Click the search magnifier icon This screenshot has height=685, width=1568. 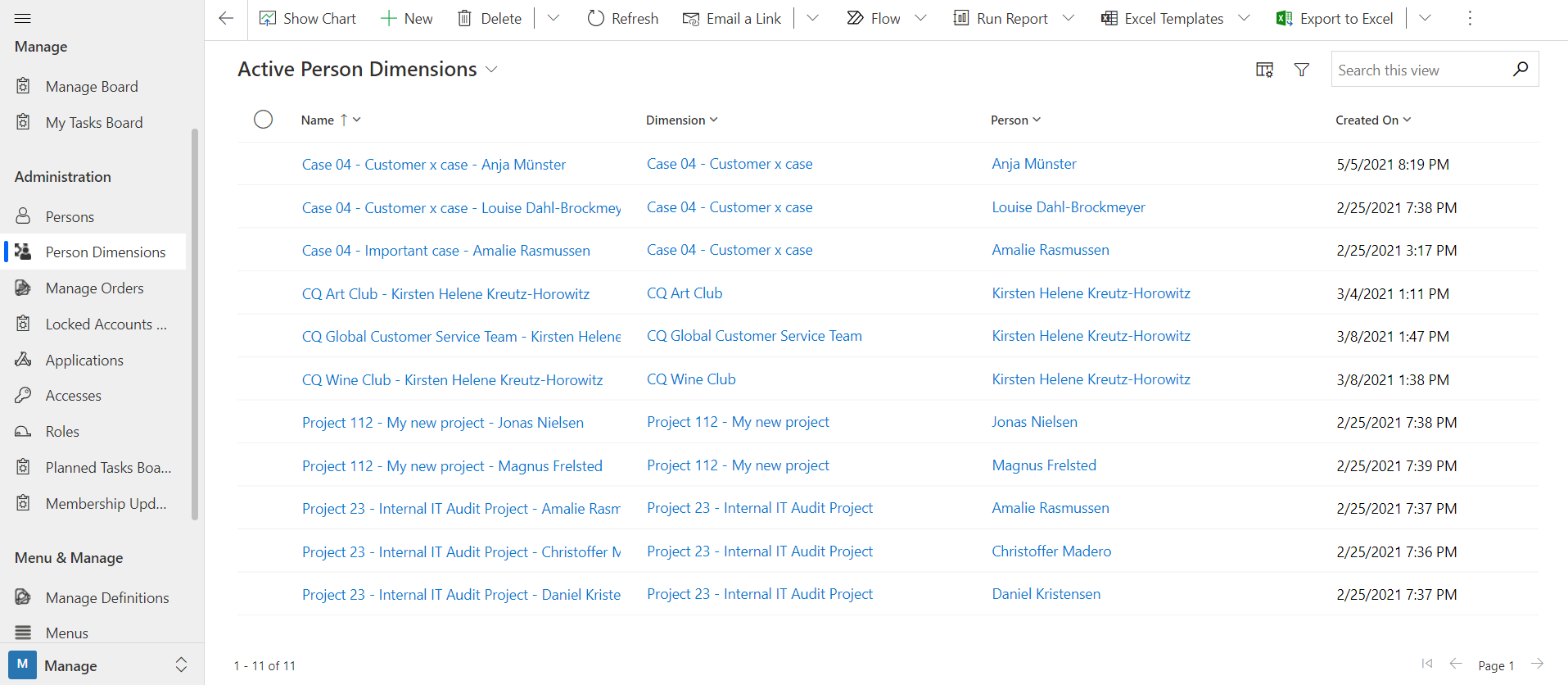click(x=1520, y=69)
